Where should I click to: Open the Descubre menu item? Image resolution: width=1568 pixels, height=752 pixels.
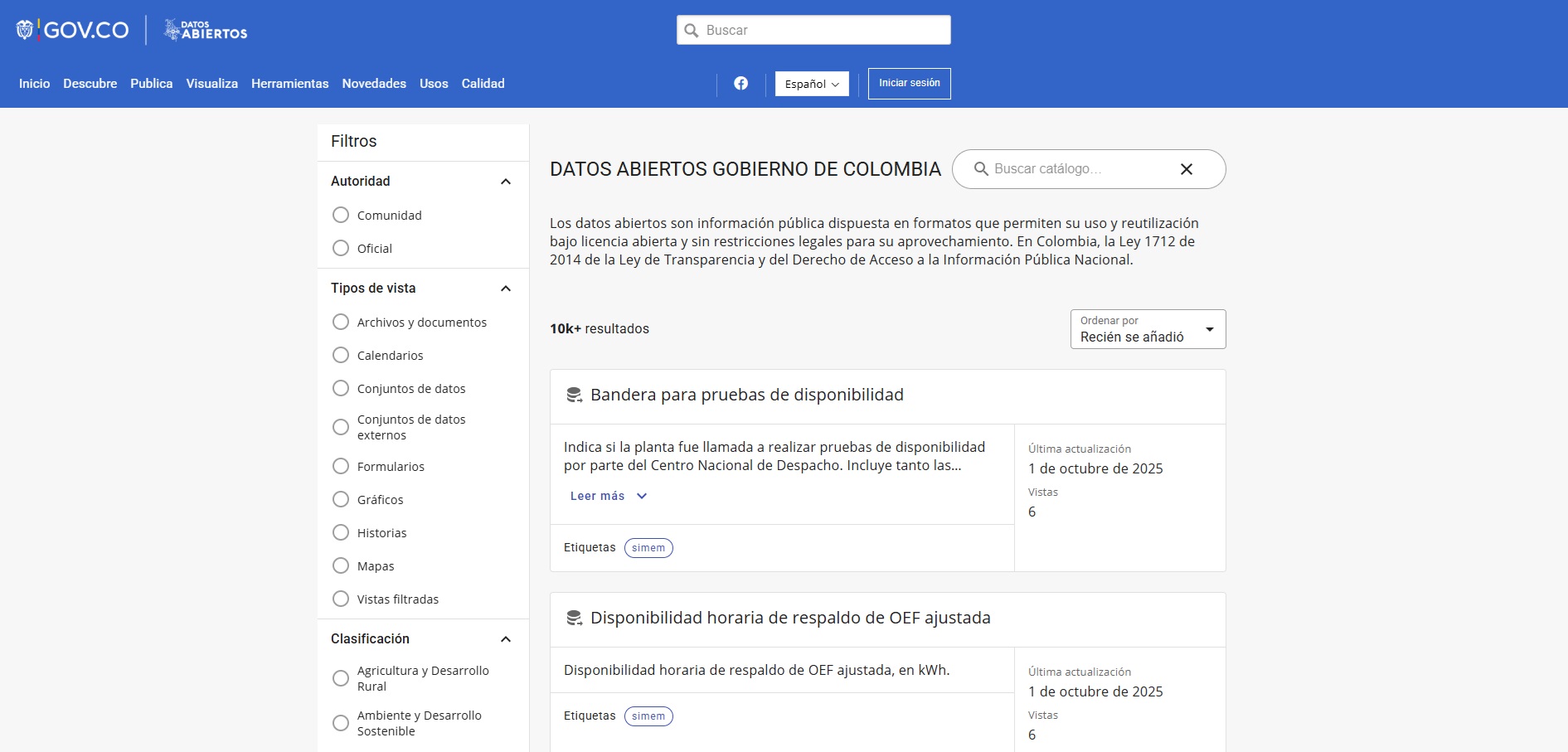(90, 84)
